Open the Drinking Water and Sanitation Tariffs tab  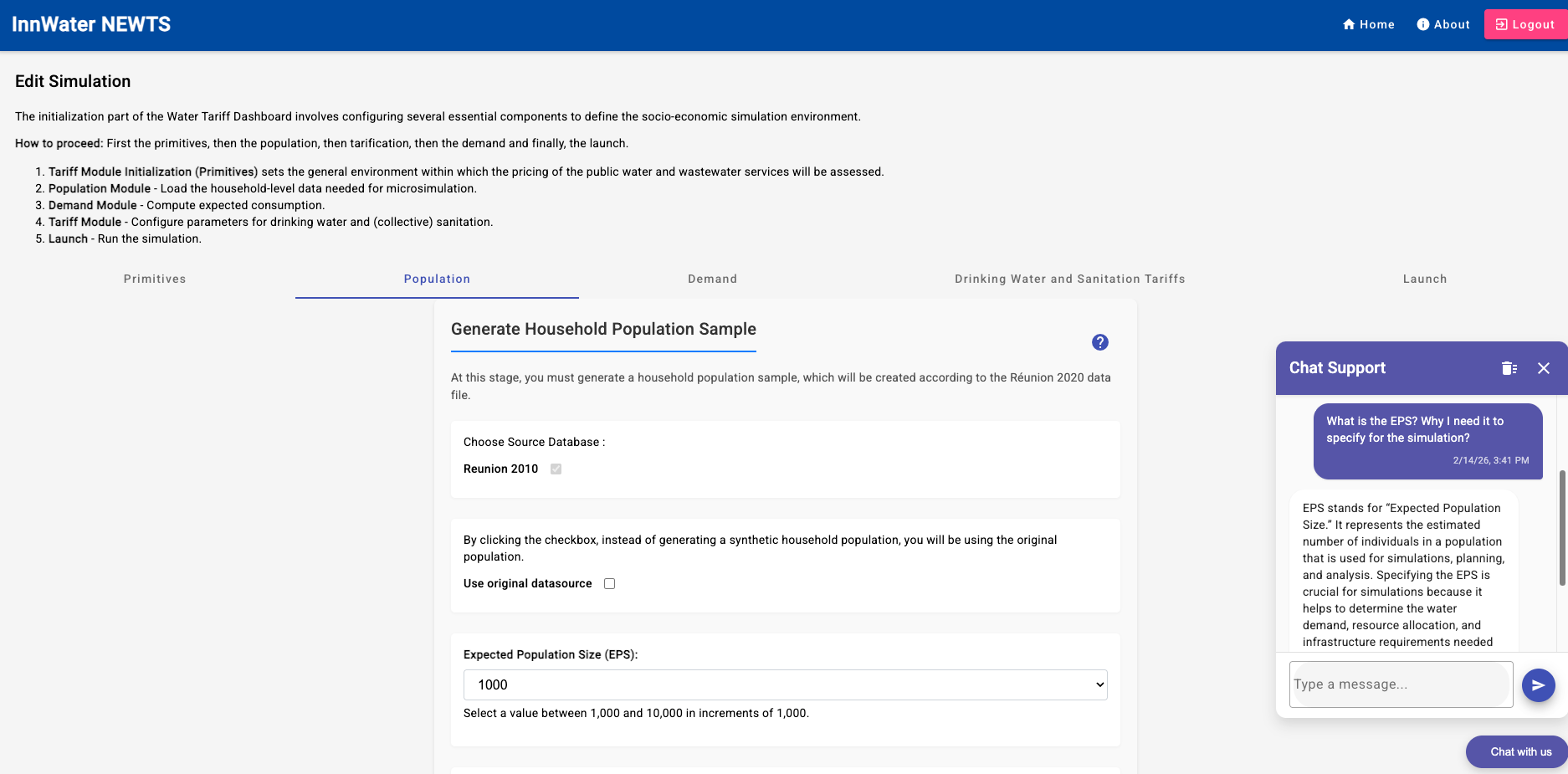pyautogui.click(x=1069, y=279)
